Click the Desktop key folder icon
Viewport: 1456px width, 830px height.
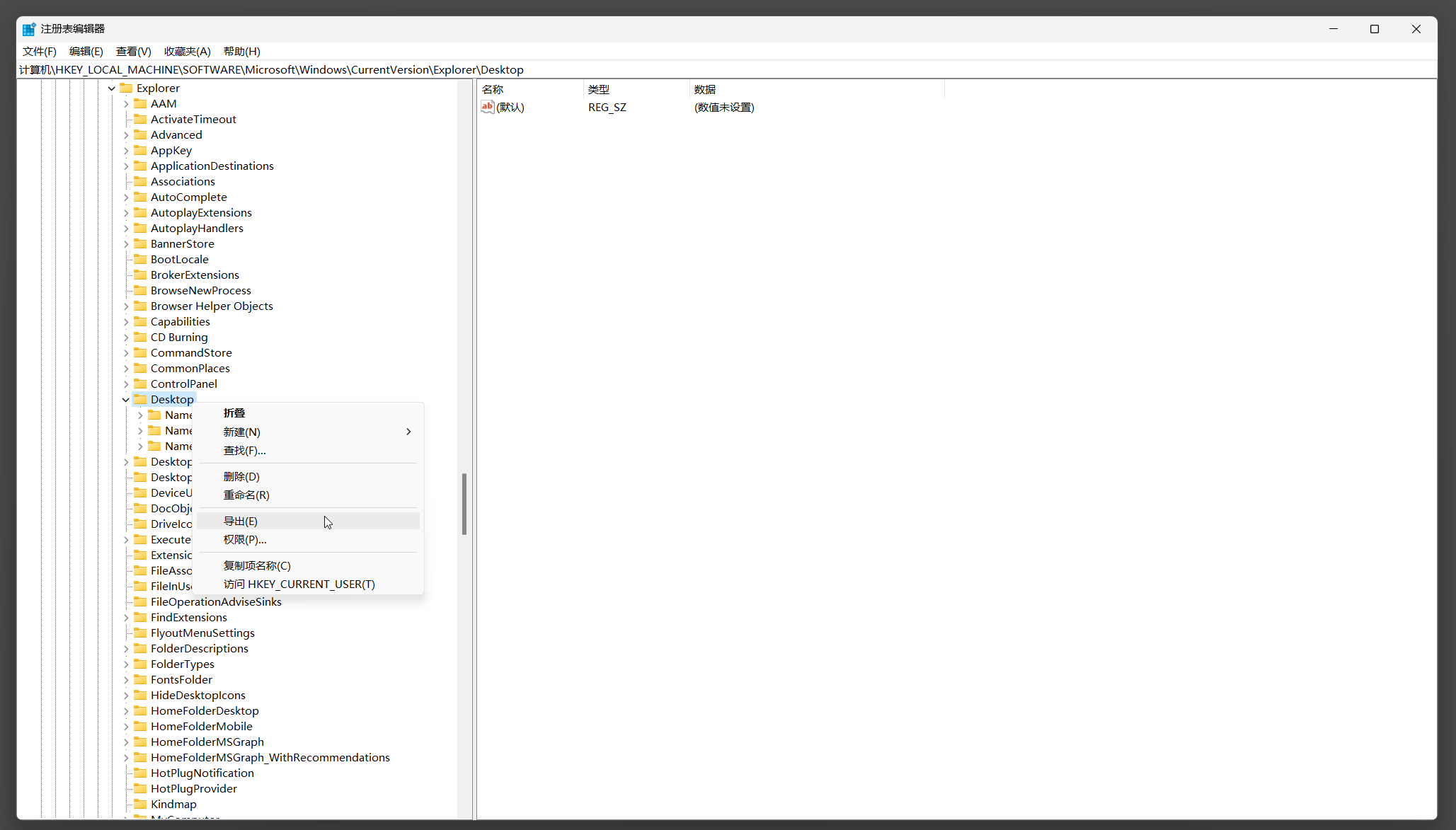pyautogui.click(x=140, y=400)
